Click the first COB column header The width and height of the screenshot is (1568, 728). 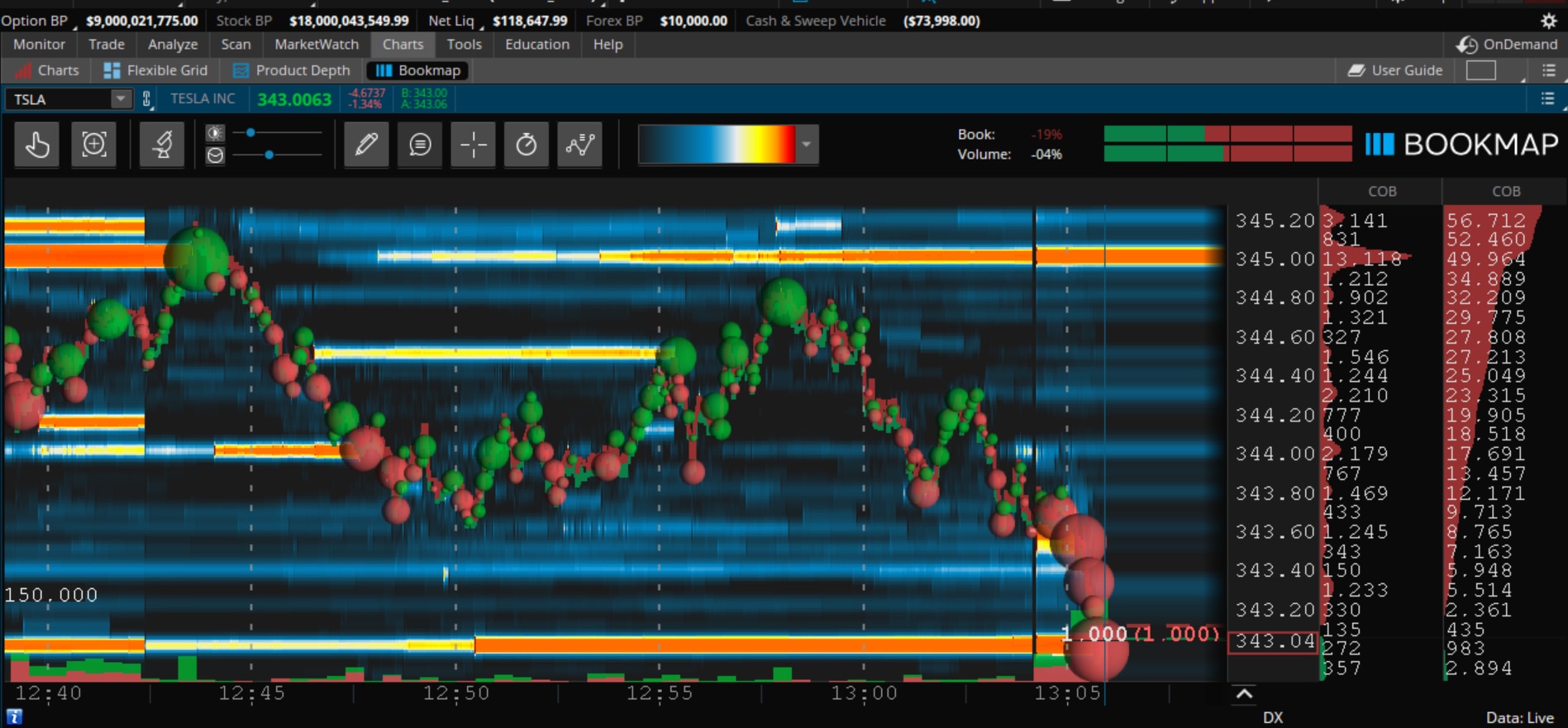coord(1382,192)
